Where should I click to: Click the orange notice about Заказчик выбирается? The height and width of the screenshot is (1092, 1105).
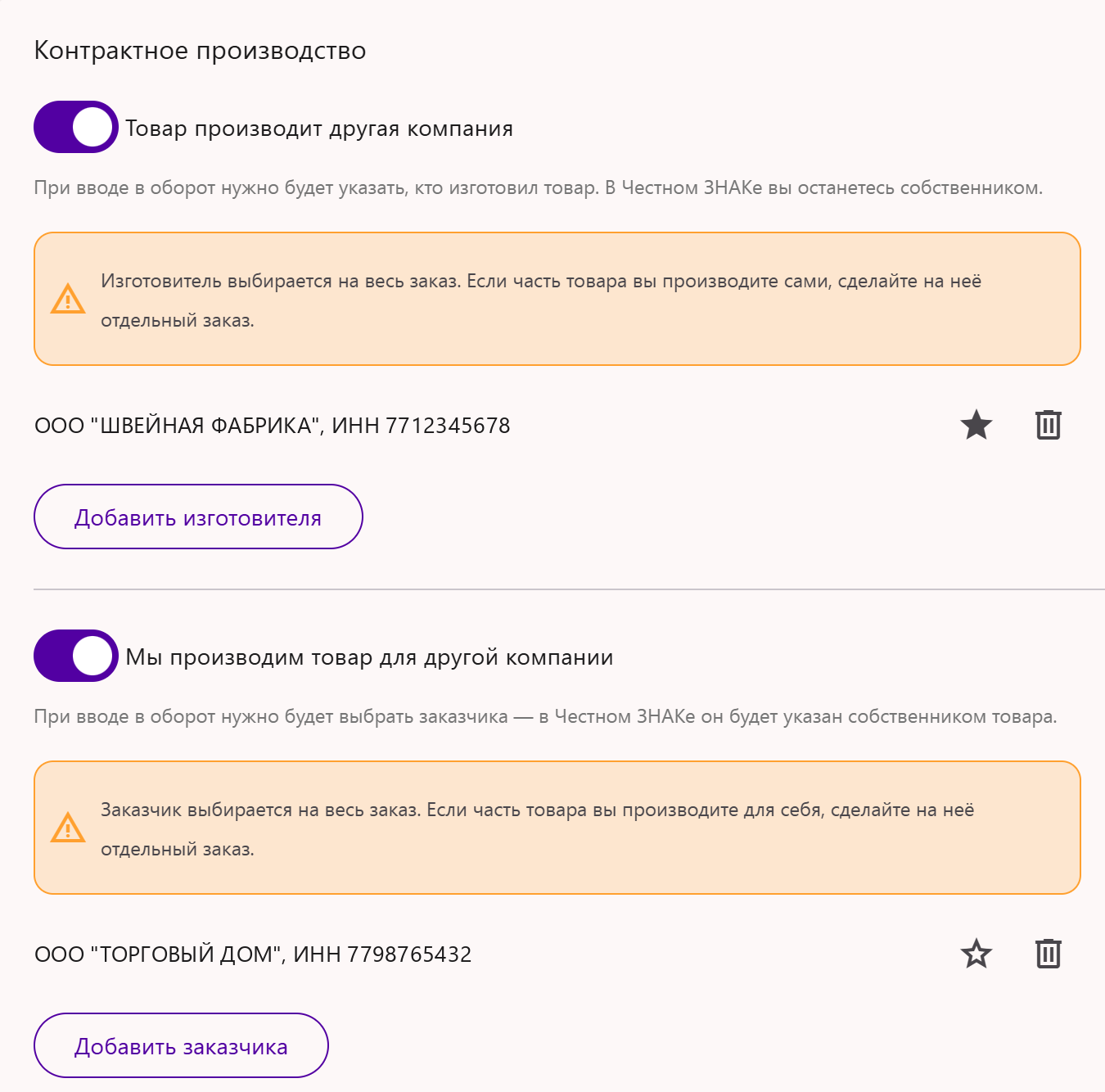[557, 828]
